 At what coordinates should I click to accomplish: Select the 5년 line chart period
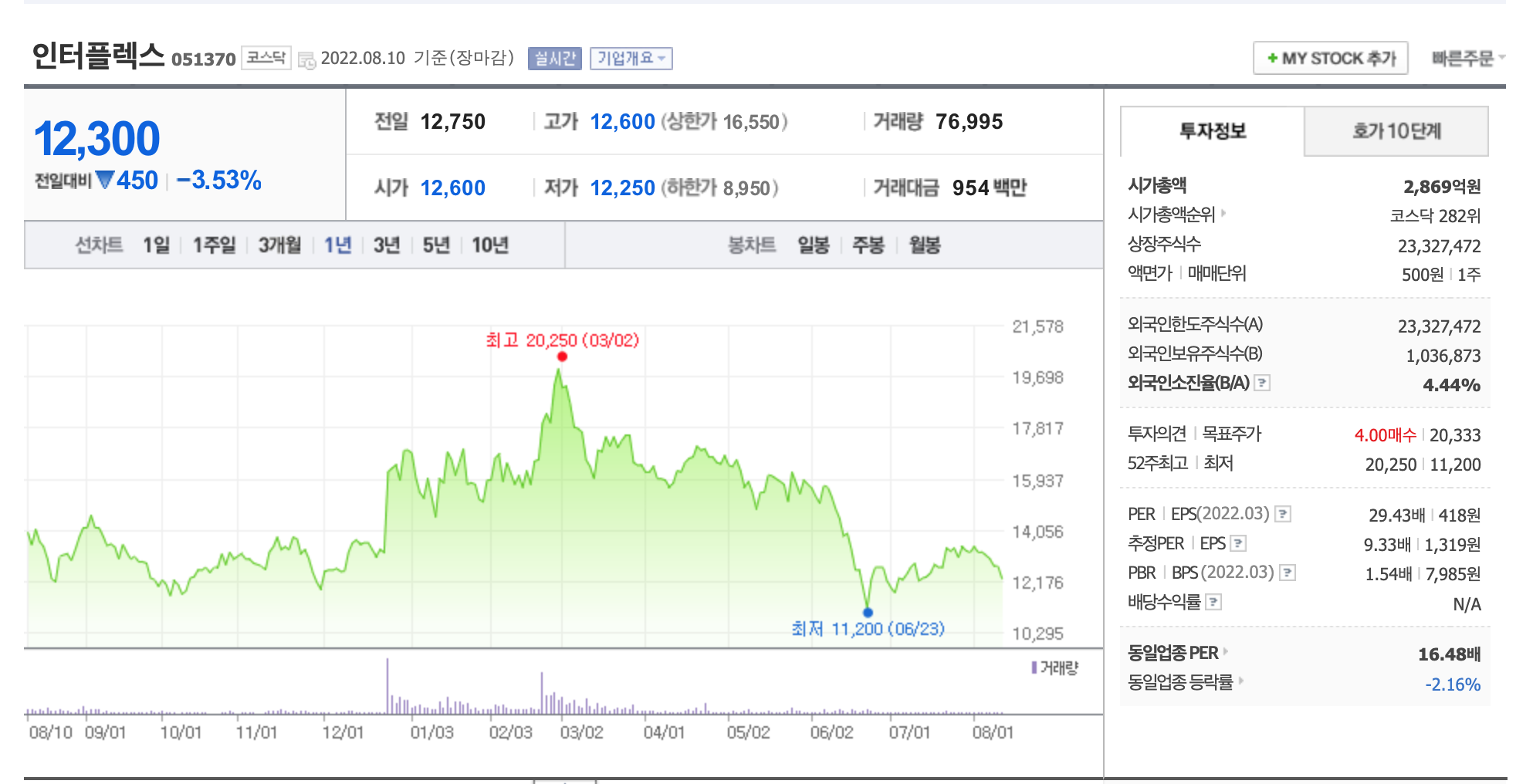[x=436, y=245]
